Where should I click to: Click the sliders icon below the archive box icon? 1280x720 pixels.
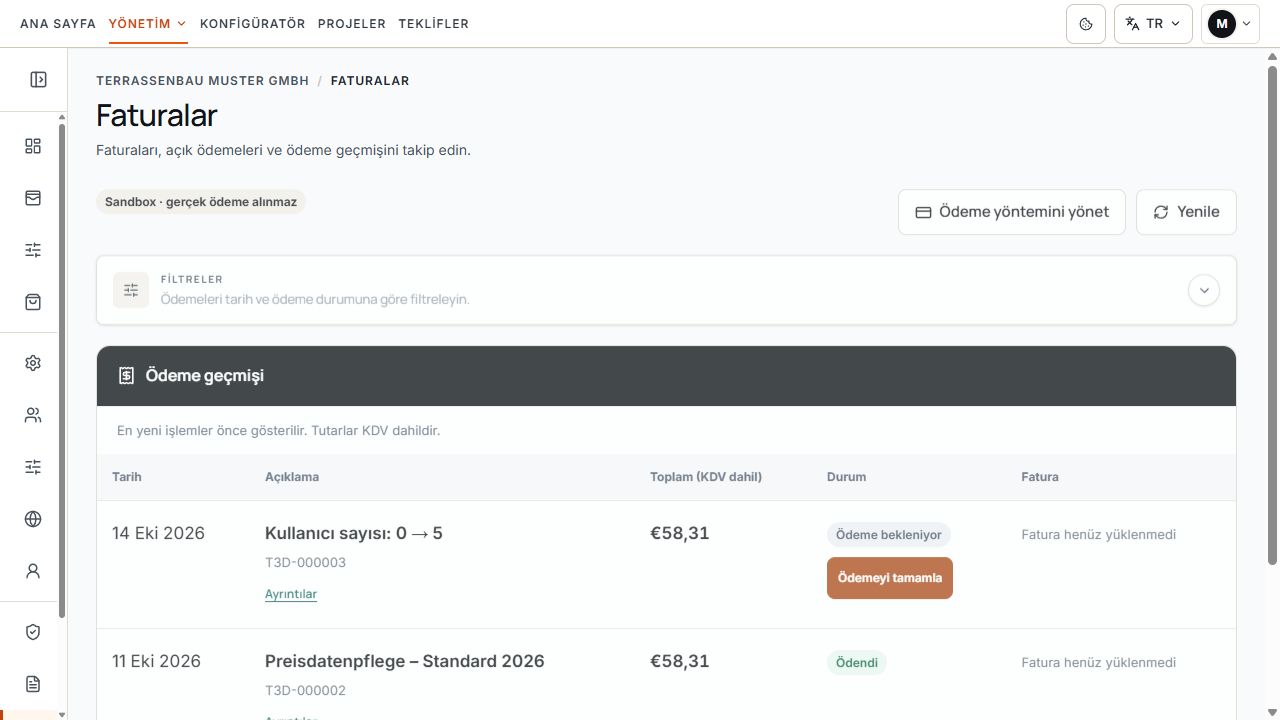[x=33, y=250]
